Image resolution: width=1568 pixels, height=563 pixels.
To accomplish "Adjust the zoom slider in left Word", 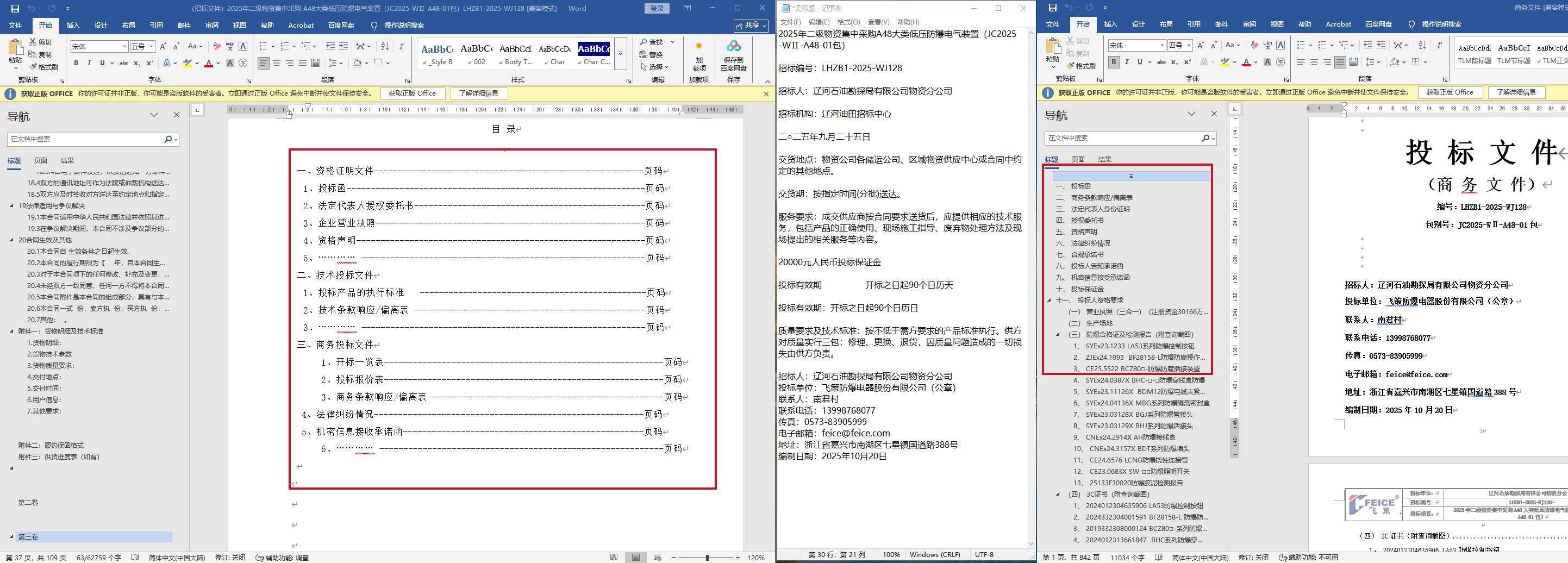I will [707, 558].
